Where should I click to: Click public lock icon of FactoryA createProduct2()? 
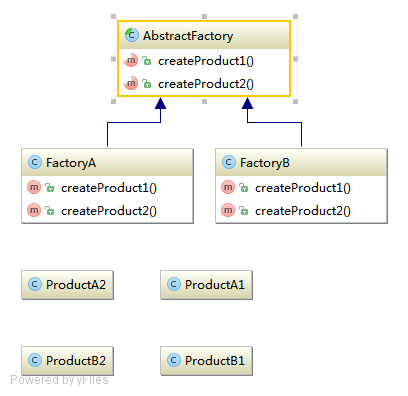(50, 210)
